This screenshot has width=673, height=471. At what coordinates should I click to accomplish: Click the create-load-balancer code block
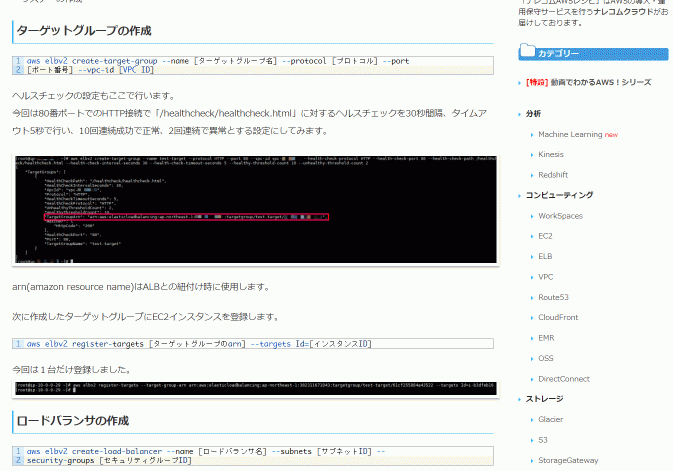point(253,456)
